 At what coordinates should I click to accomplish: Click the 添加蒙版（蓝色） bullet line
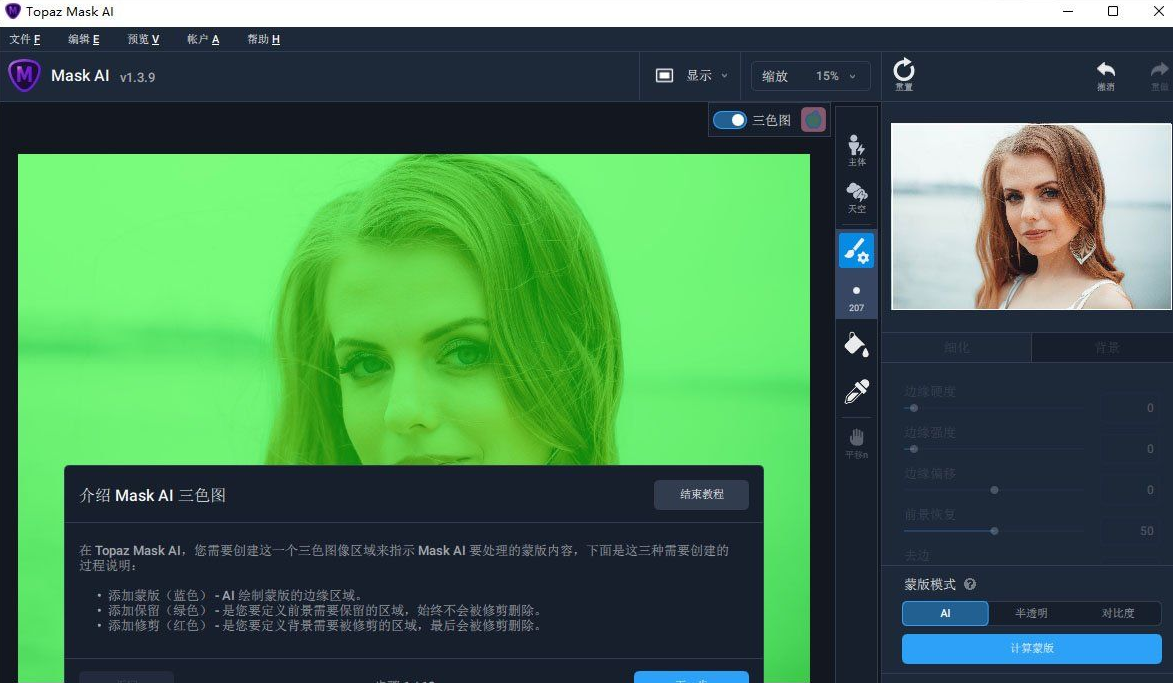point(236,595)
